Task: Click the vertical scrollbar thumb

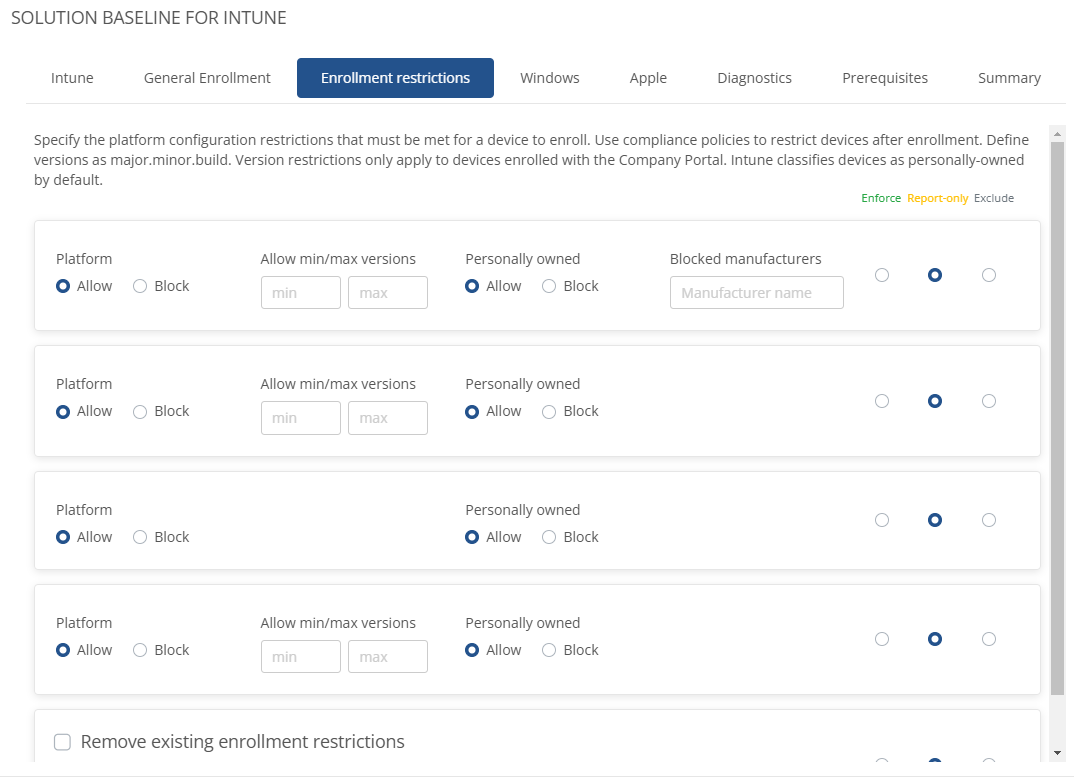Action: pyautogui.click(x=1057, y=418)
